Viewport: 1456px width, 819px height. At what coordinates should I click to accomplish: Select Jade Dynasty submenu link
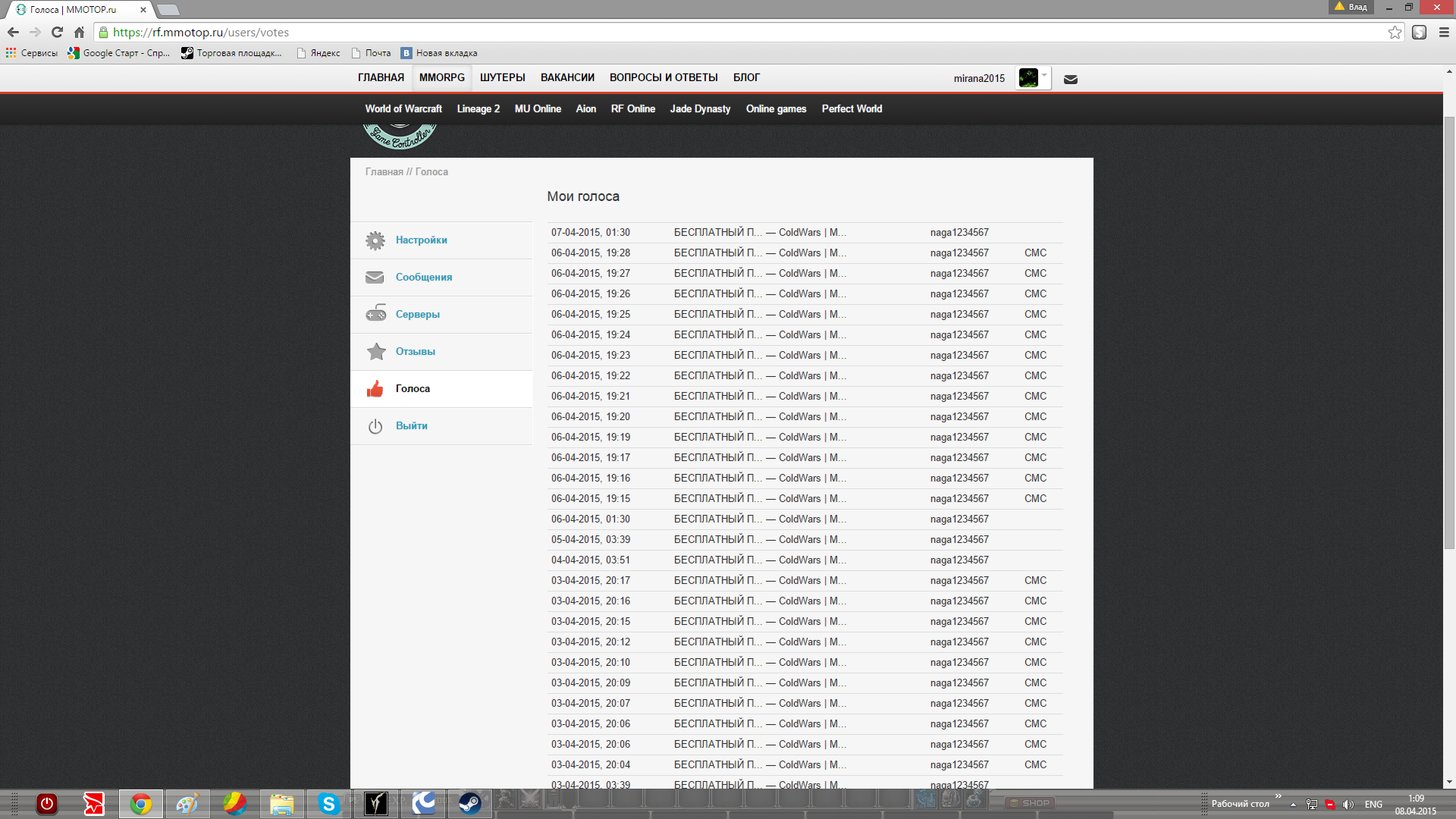pyautogui.click(x=701, y=108)
